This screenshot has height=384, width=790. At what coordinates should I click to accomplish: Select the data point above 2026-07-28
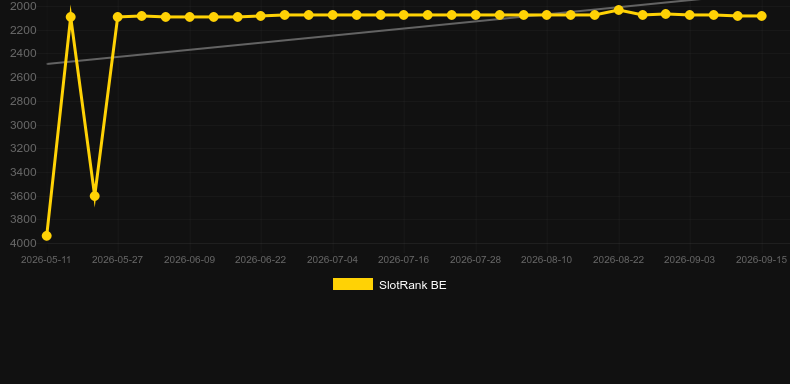[476, 15]
